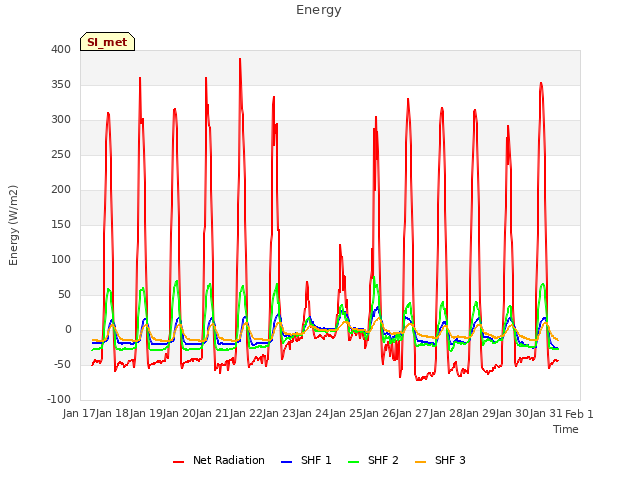Screen dimensions: 640x480
Task: Click the Jan 19 x-axis label
Action: point(146,414)
